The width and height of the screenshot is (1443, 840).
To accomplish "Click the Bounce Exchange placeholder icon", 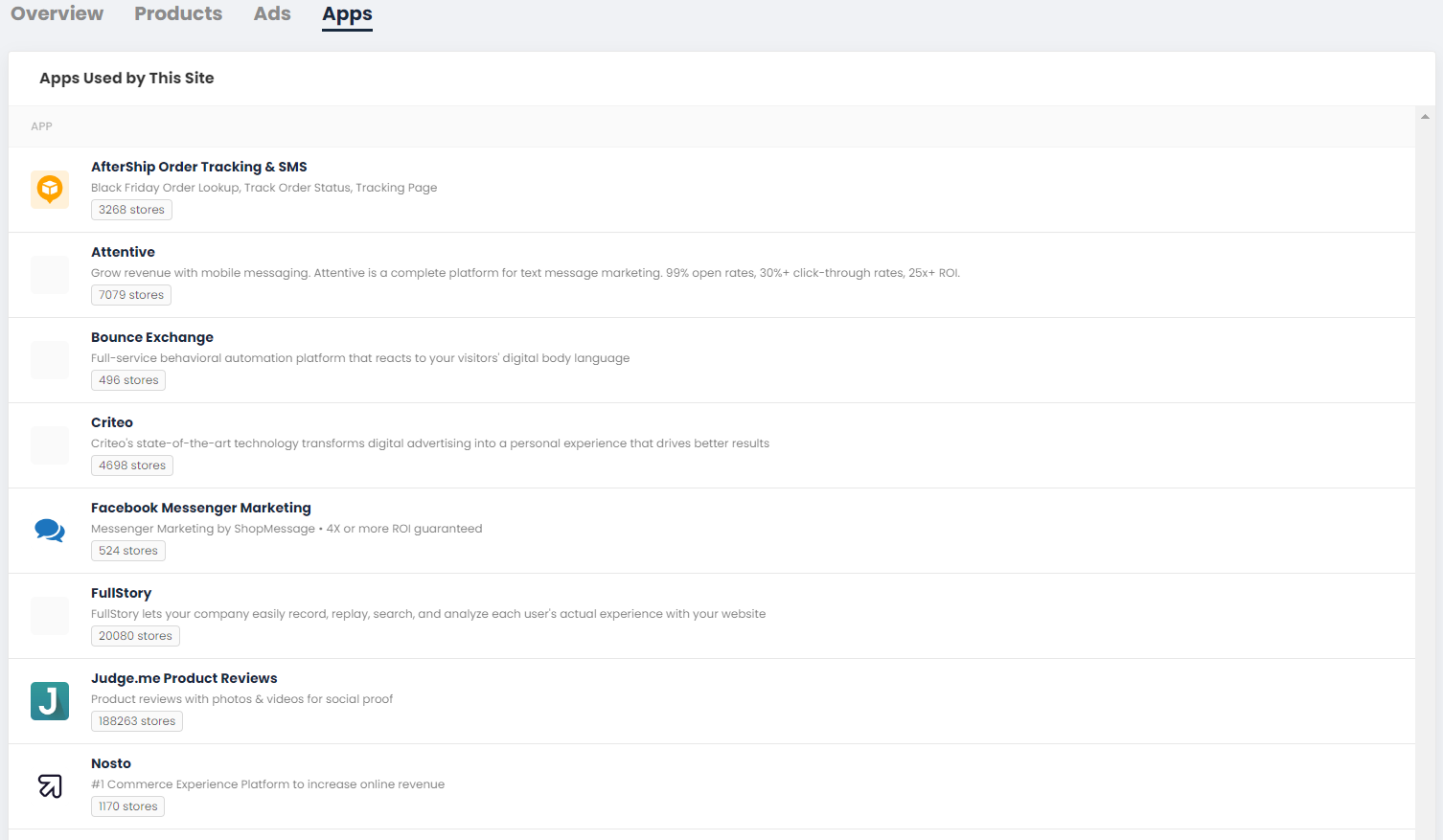I will pyautogui.click(x=50, y=360).
